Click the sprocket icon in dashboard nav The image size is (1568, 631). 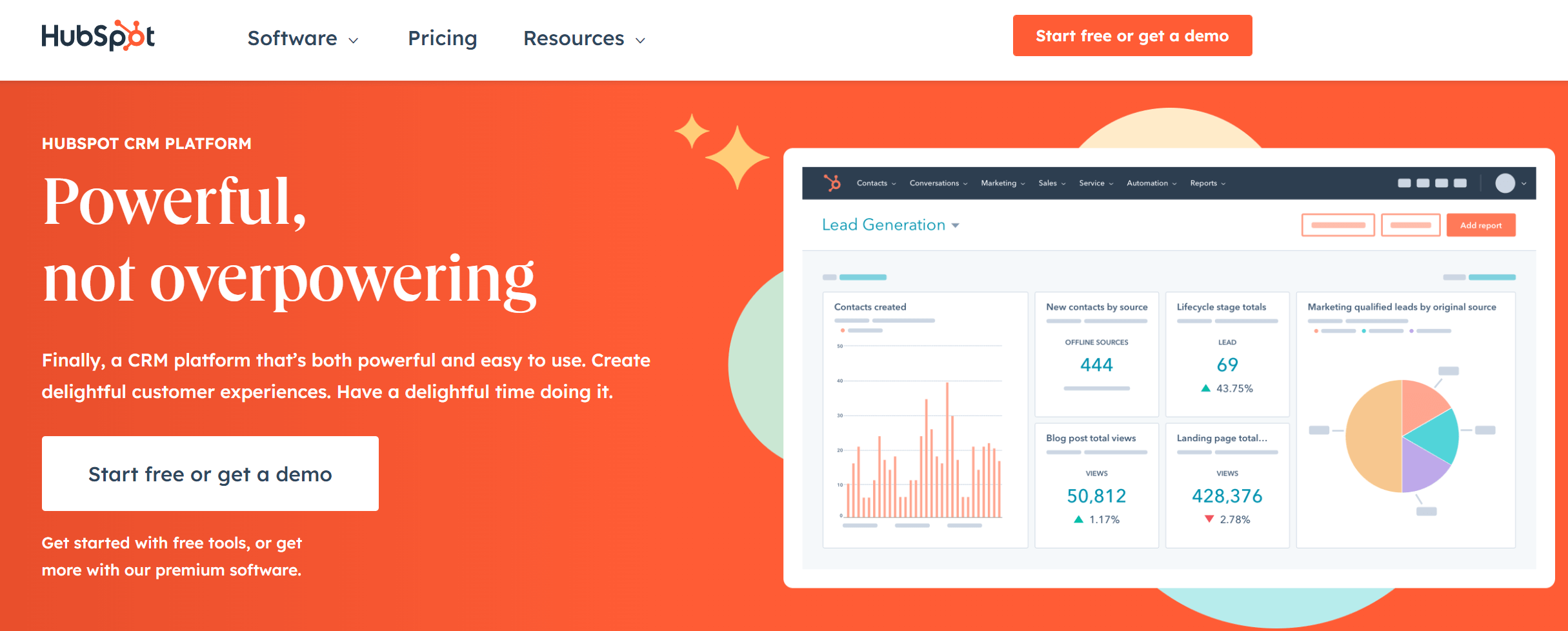[x=832, y=183]
